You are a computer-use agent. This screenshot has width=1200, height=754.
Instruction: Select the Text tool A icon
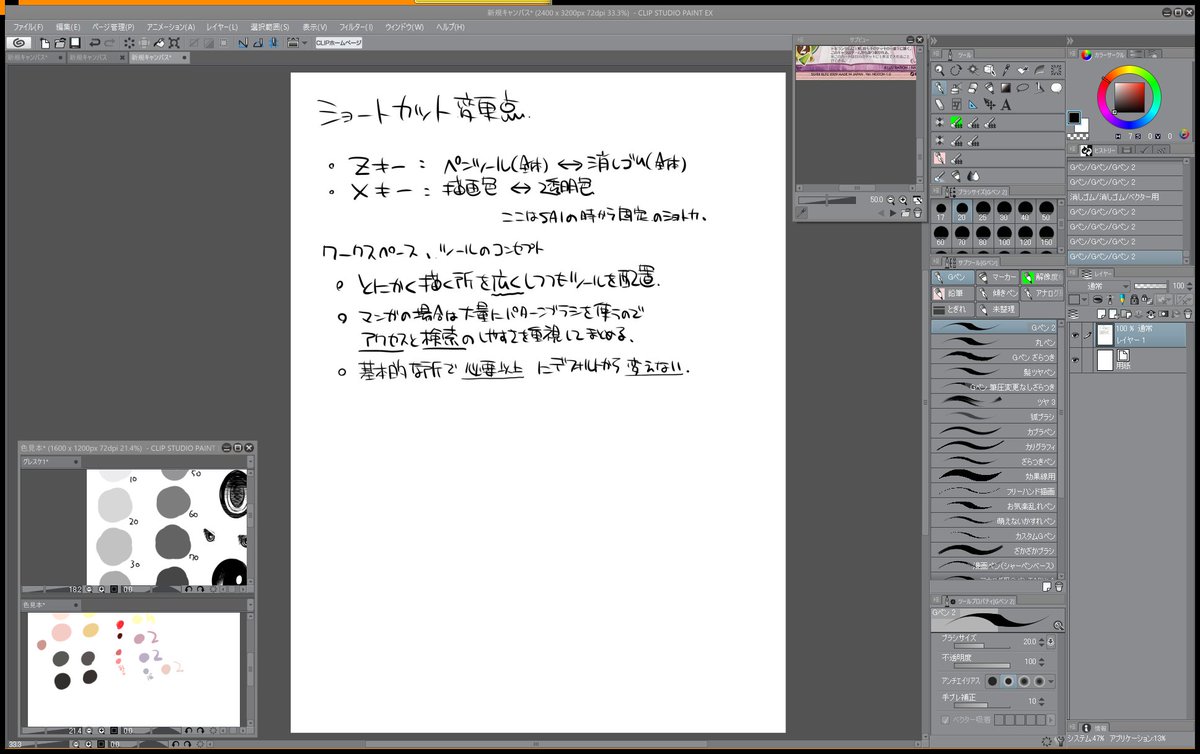(x=1006, y=105)
